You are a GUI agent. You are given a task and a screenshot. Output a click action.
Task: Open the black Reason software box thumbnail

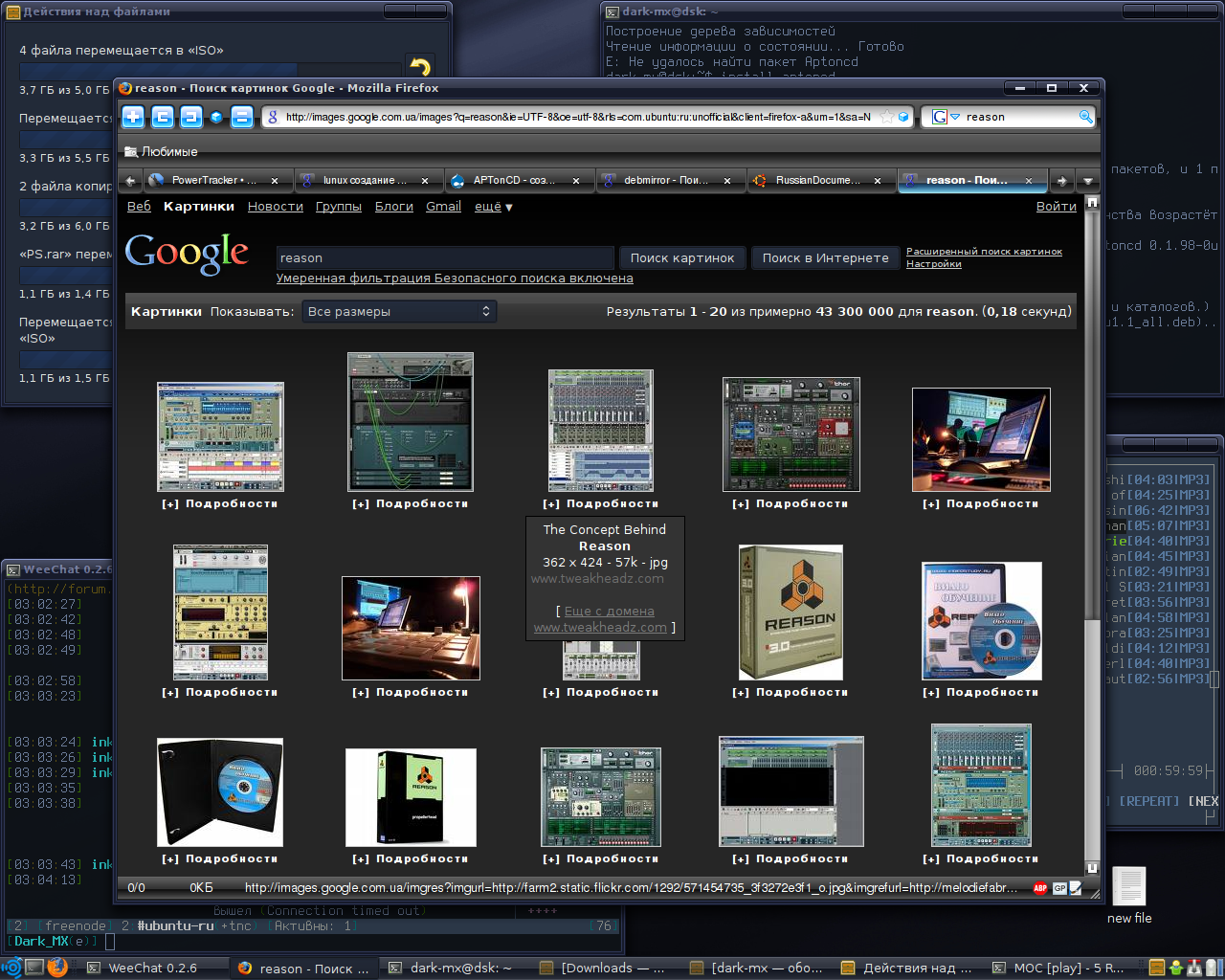tap(411, 797)
